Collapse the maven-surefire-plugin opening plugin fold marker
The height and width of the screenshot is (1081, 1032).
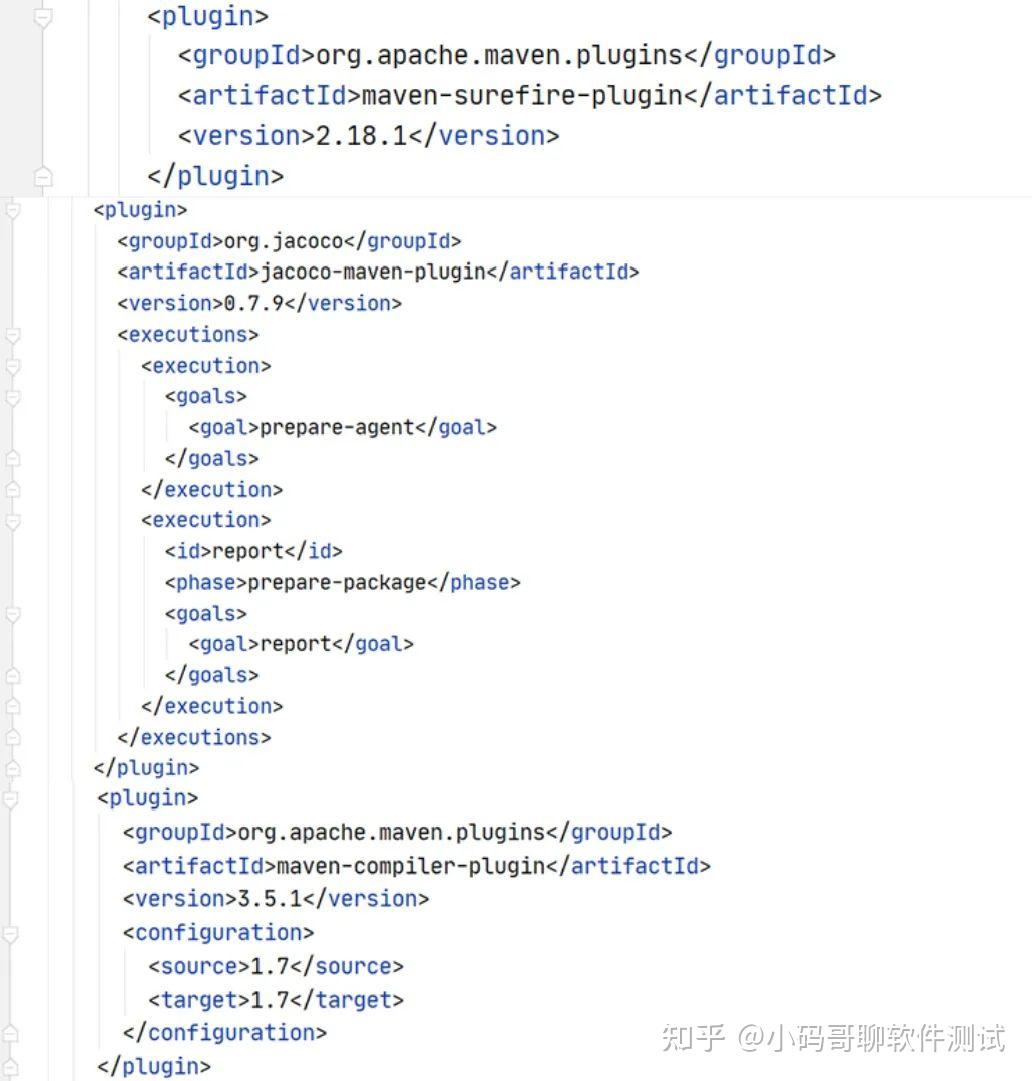point(43,17)
